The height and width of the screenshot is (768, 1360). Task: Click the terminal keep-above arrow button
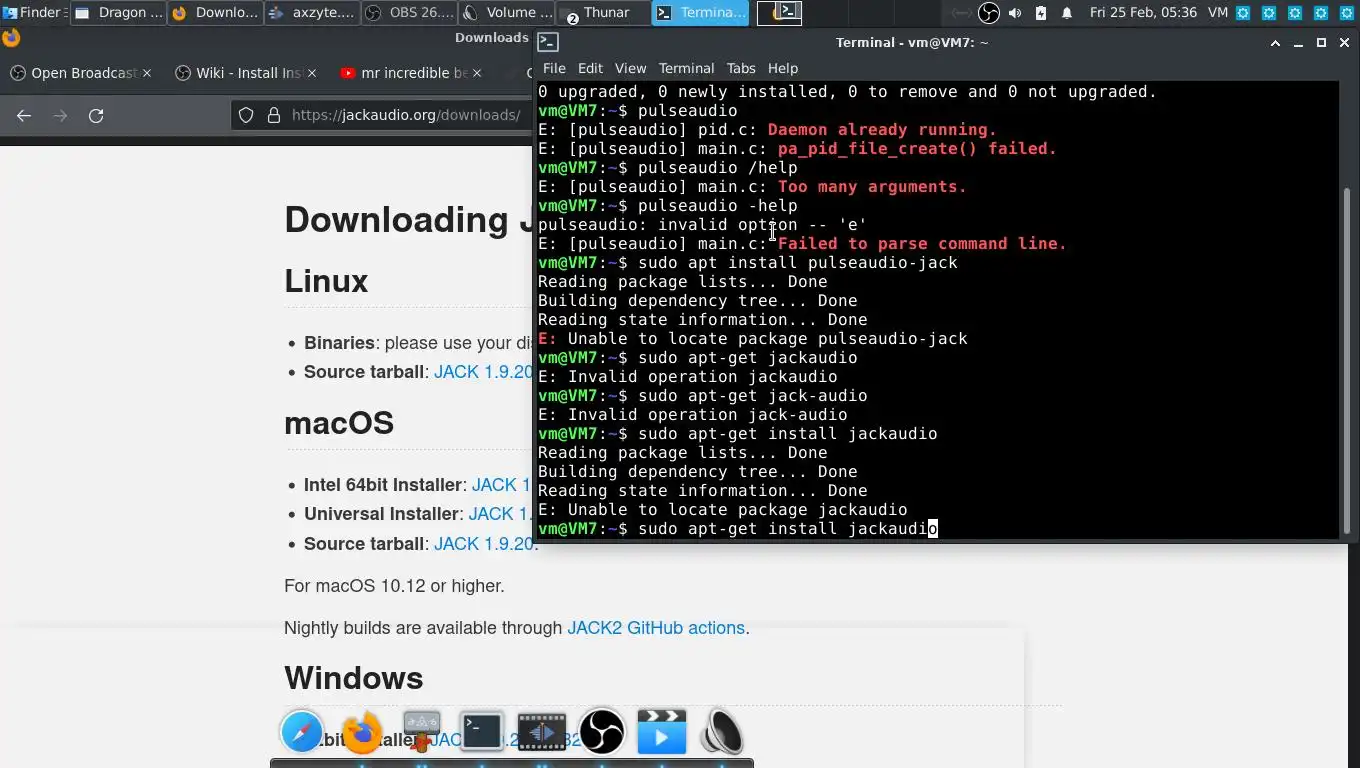point(1275,43)
